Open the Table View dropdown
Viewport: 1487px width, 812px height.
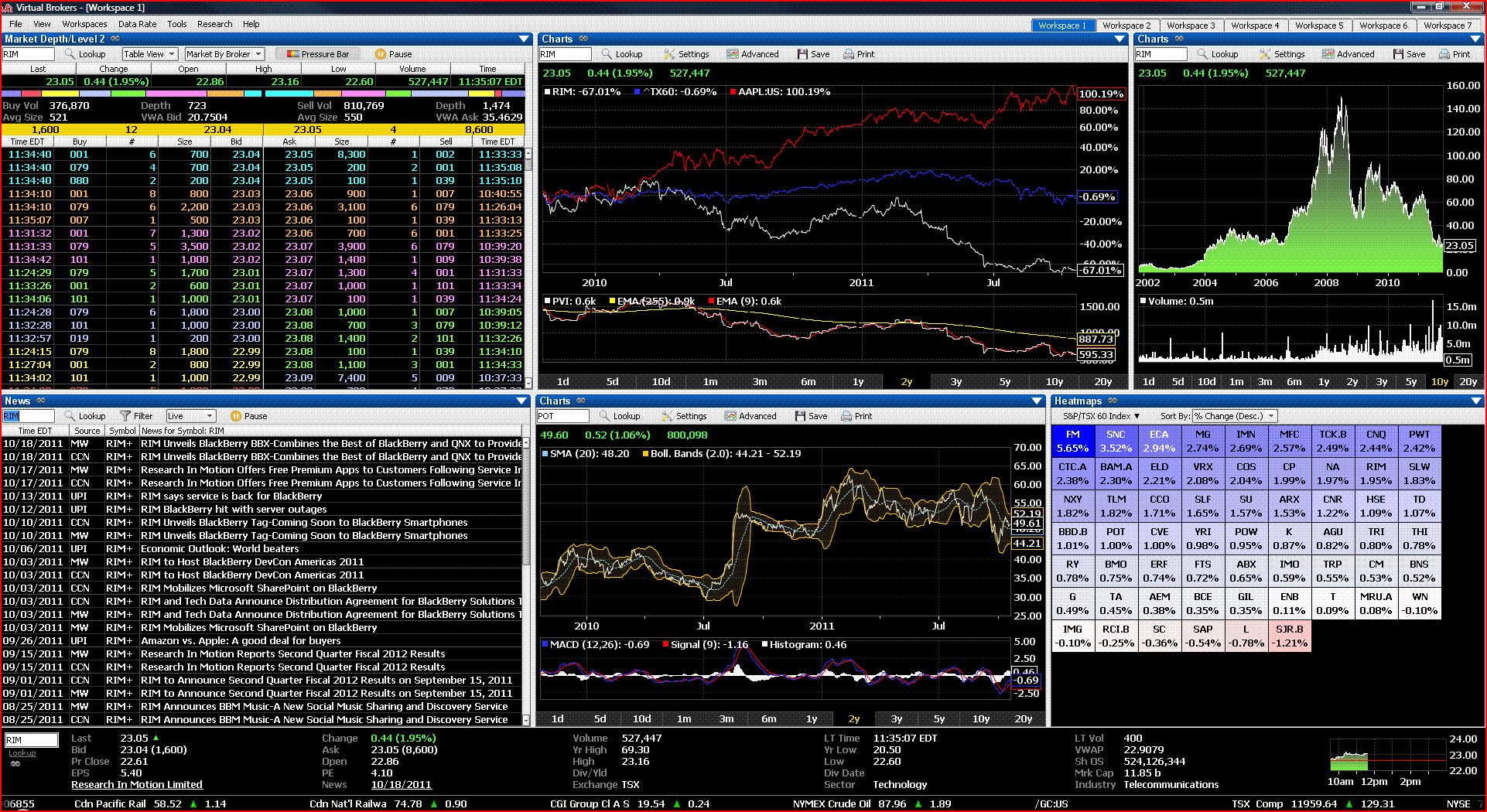[x=149, y=54]
